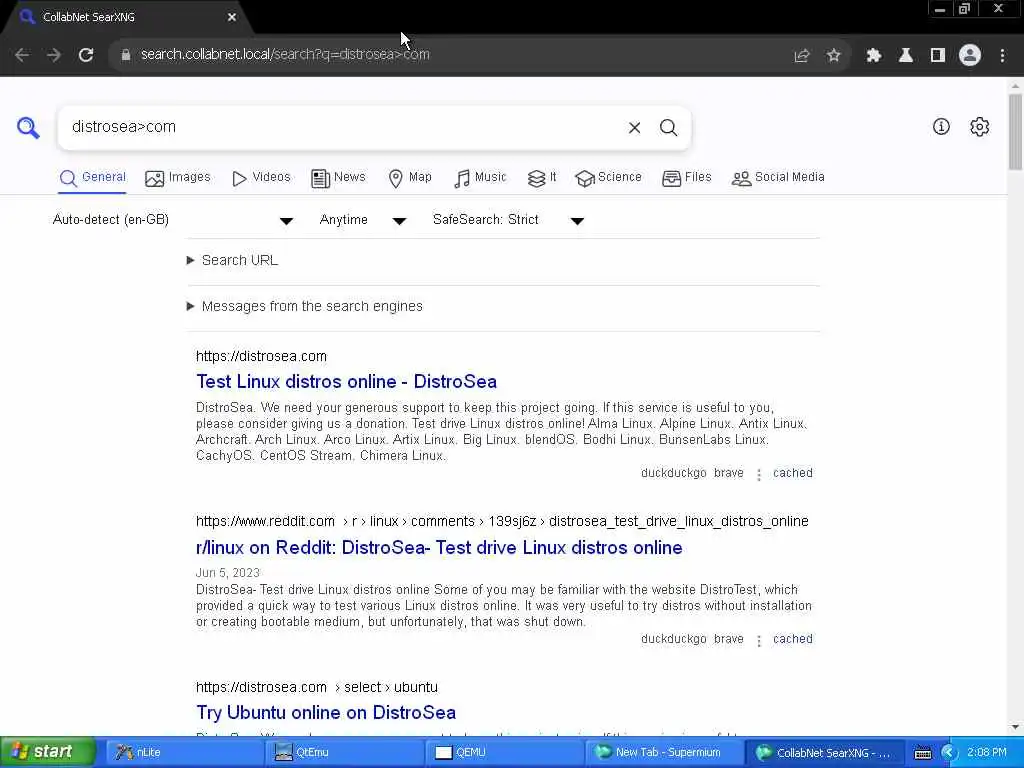Open the Auto-detect (en-GB) language dropdown
This screenshot has width=1024, height=768.
click(172, 220)
